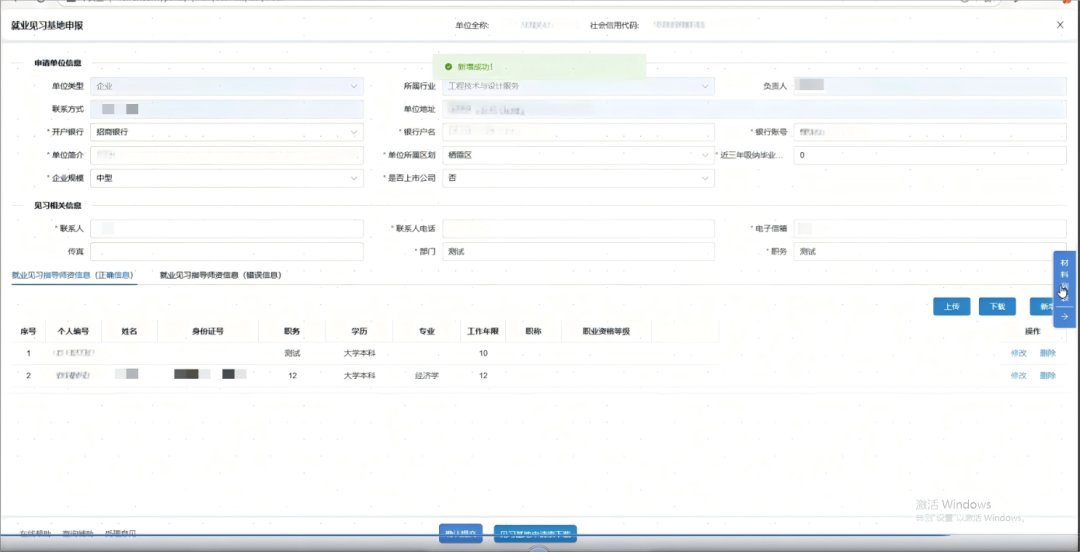Click 修改 for the first row

pyautogui.click(x=1018, y=353)
